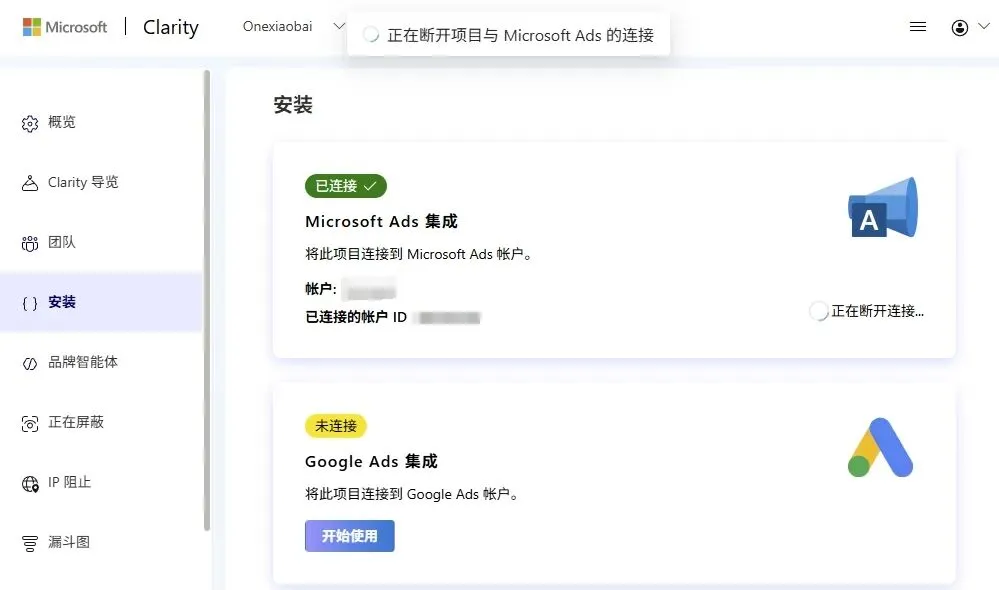Click the 团队 people icon
This screenshot has height=590, width=999.
point(30,243)
